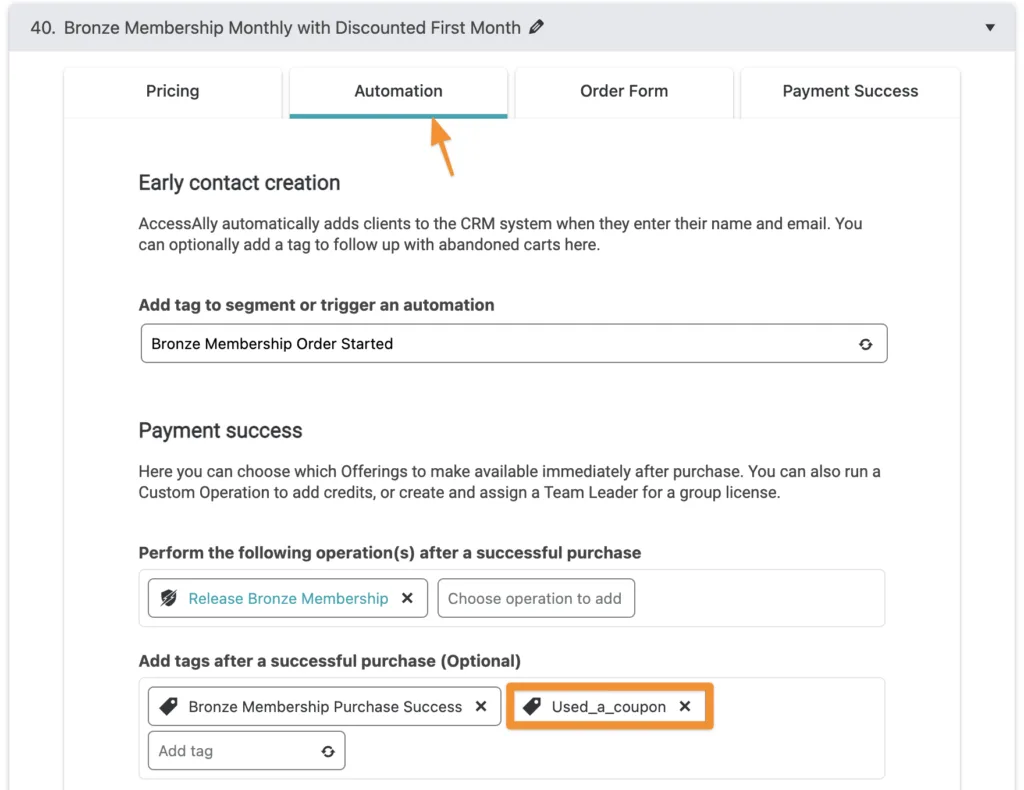The image size is (1024, 790).
Task: Collapse the Bronze Membership Monthly section arrow
Action: coord(990,27)
